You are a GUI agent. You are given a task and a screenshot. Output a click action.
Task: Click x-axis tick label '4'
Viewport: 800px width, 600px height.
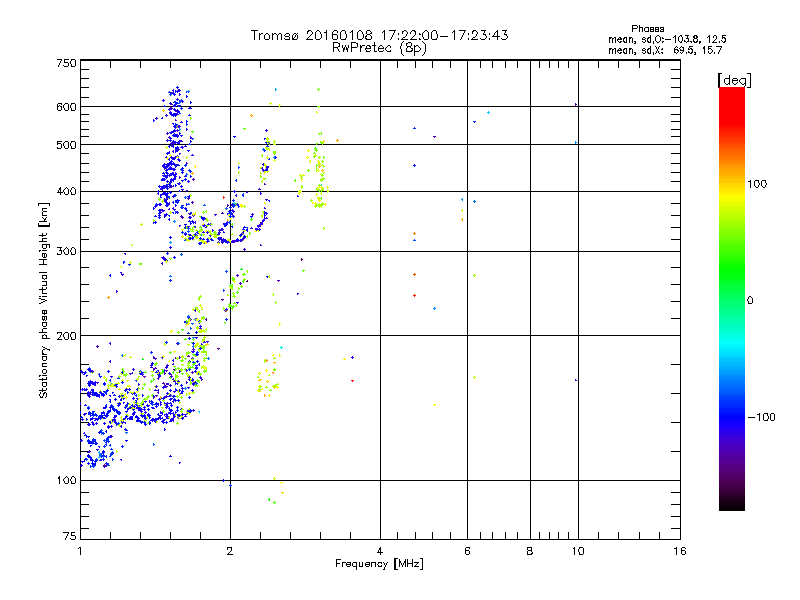click(x=380, y=551)
